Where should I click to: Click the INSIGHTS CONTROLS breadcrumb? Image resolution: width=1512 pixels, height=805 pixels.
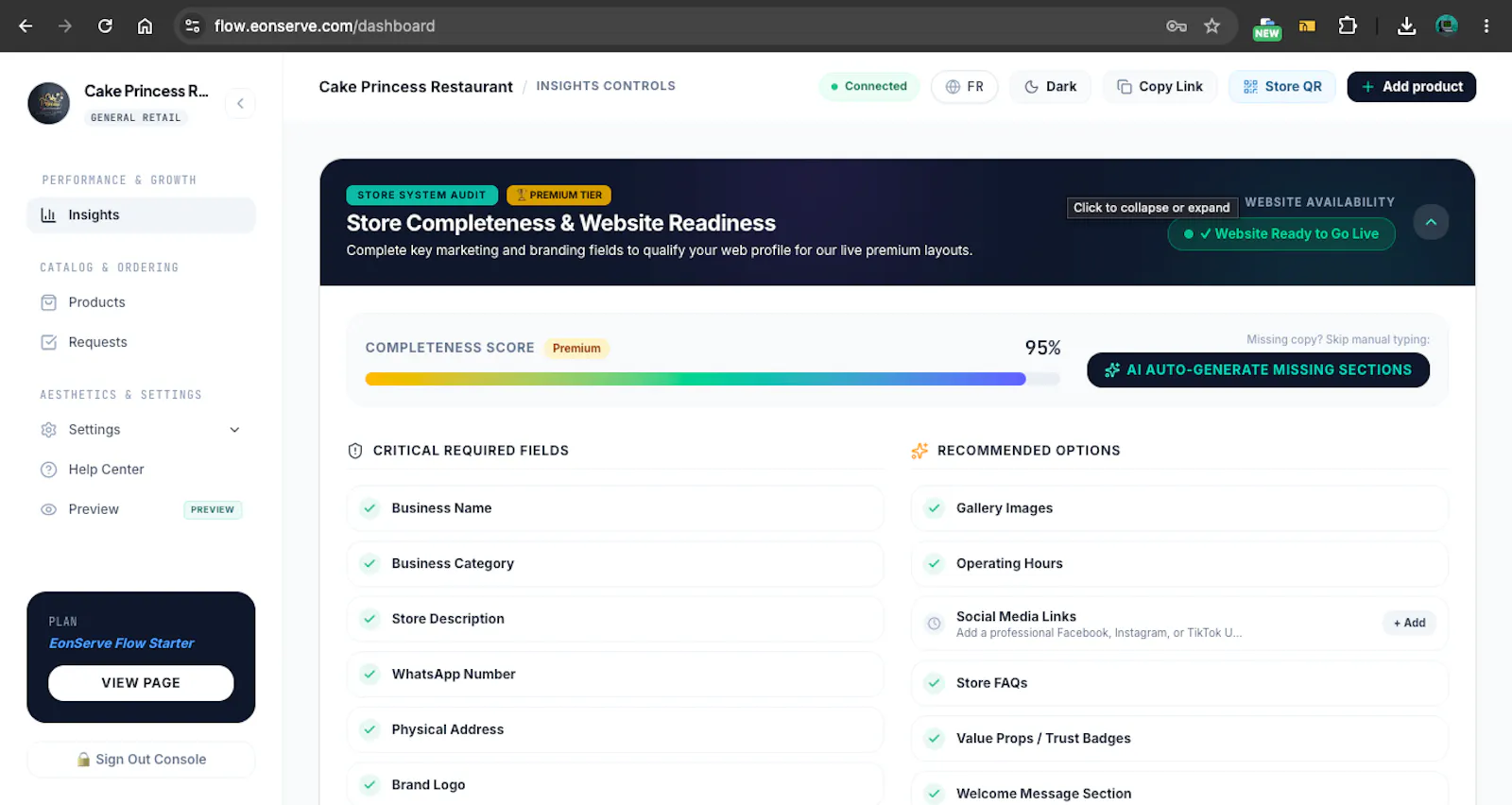(606, 86)
